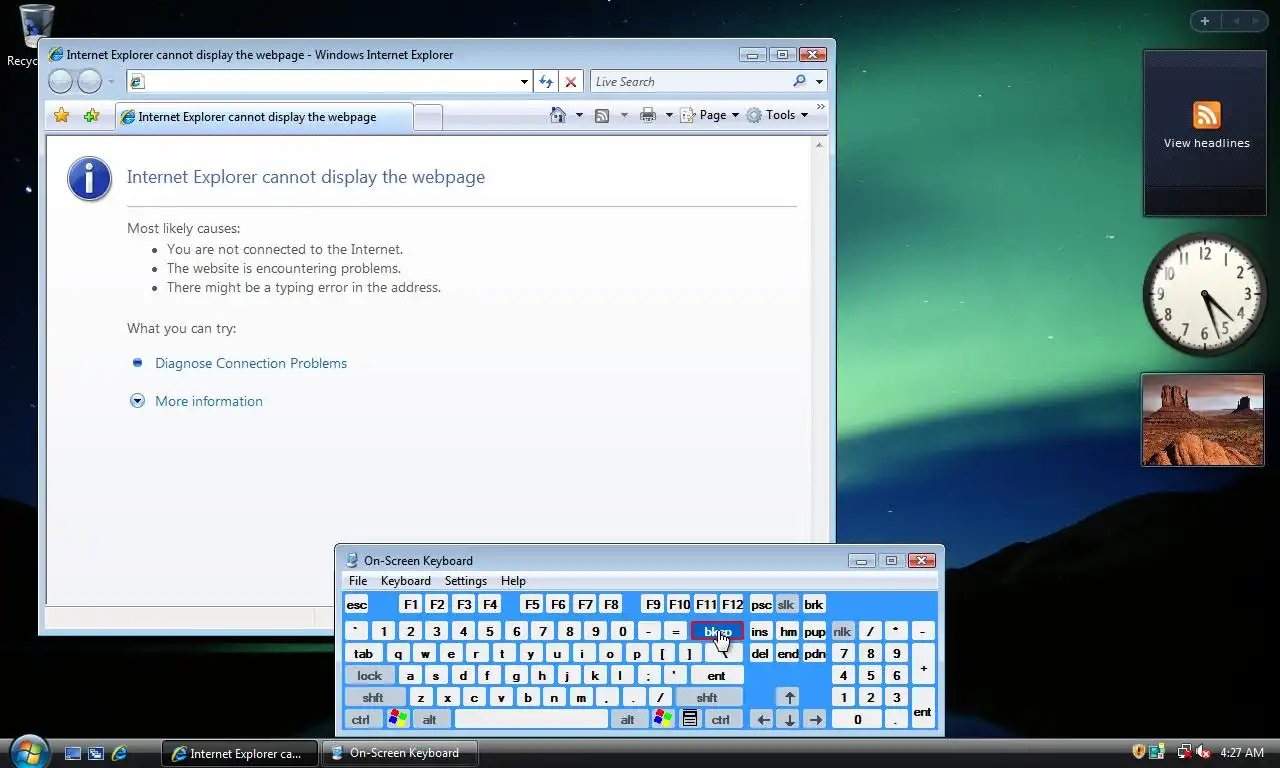
Task: Click the More information link text
Action: (x=209, y=401)
